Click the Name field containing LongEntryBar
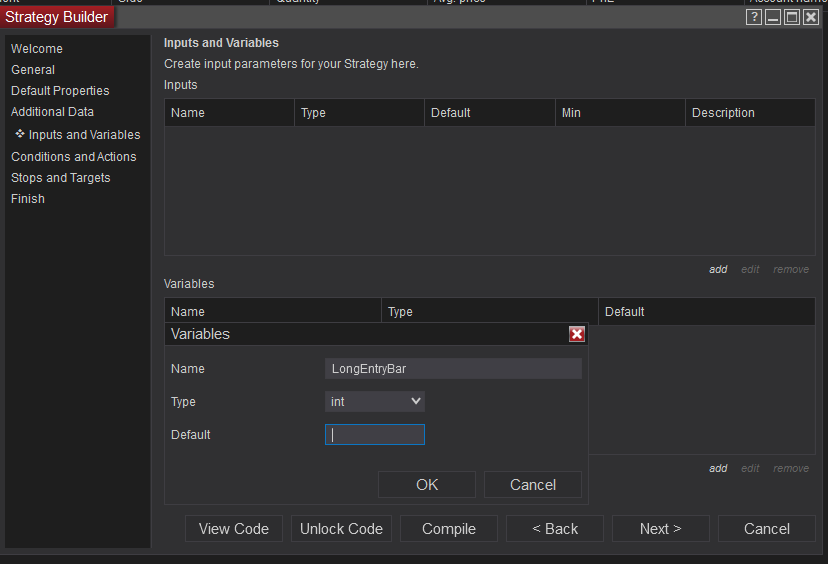The image size is (828, 564). point(453,369)
